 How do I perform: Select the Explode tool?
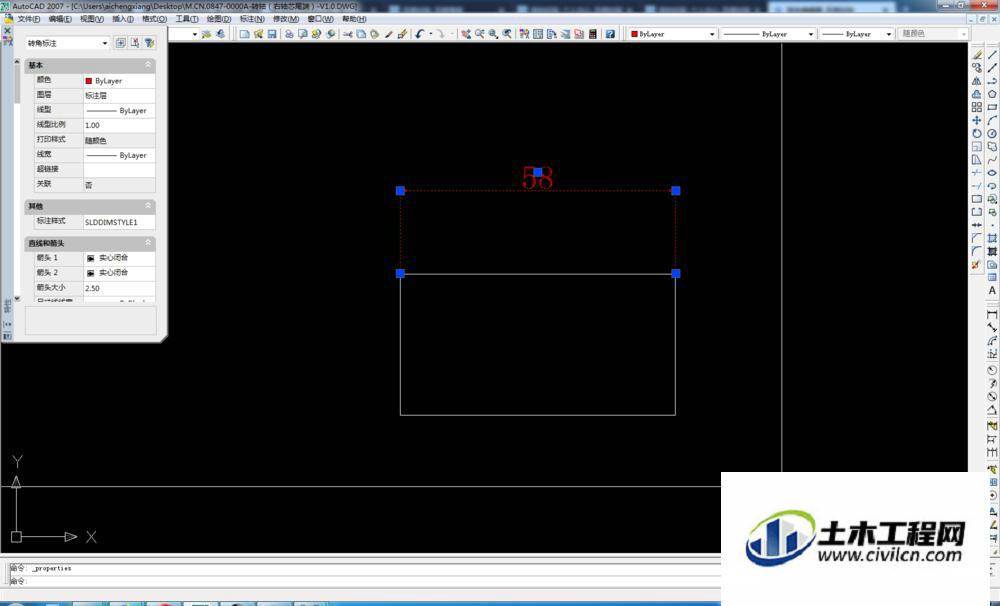[977, 264]
